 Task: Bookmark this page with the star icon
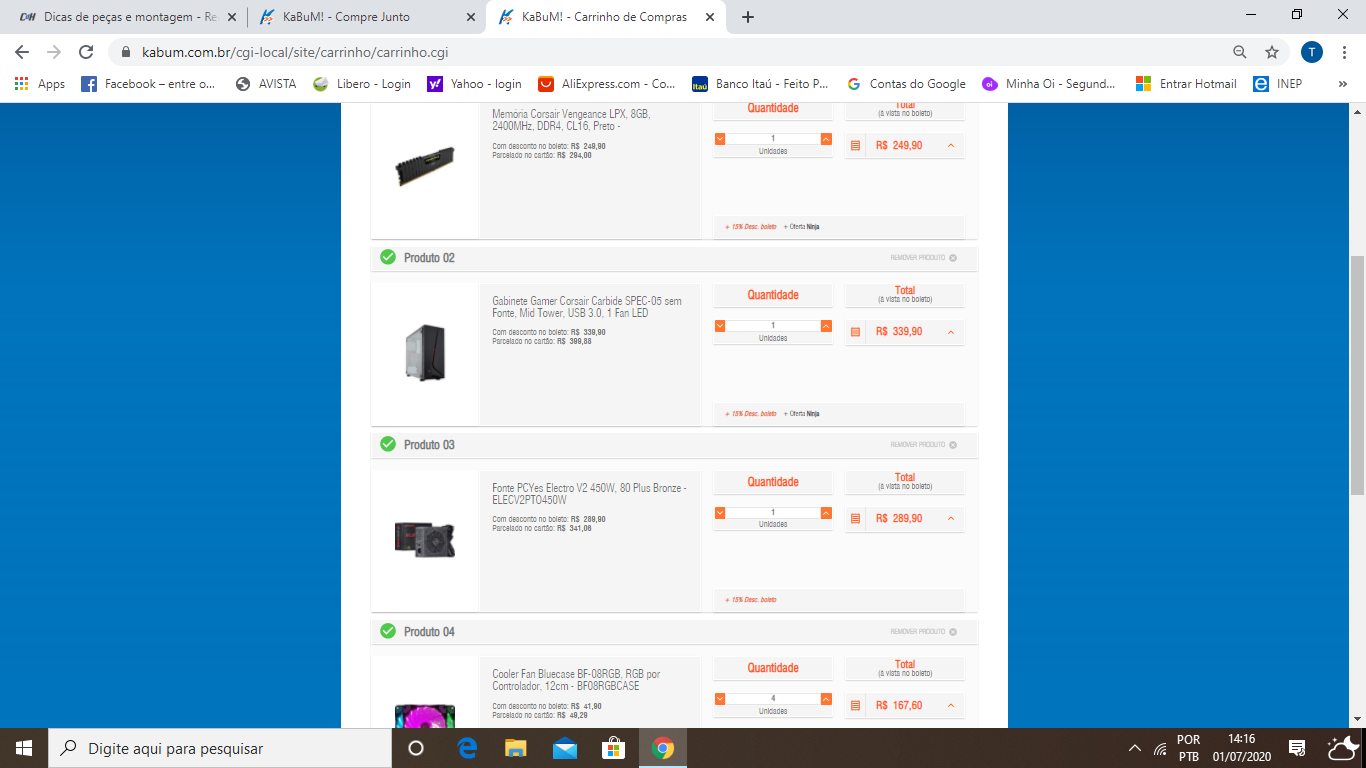click(x=1272, y=52)
